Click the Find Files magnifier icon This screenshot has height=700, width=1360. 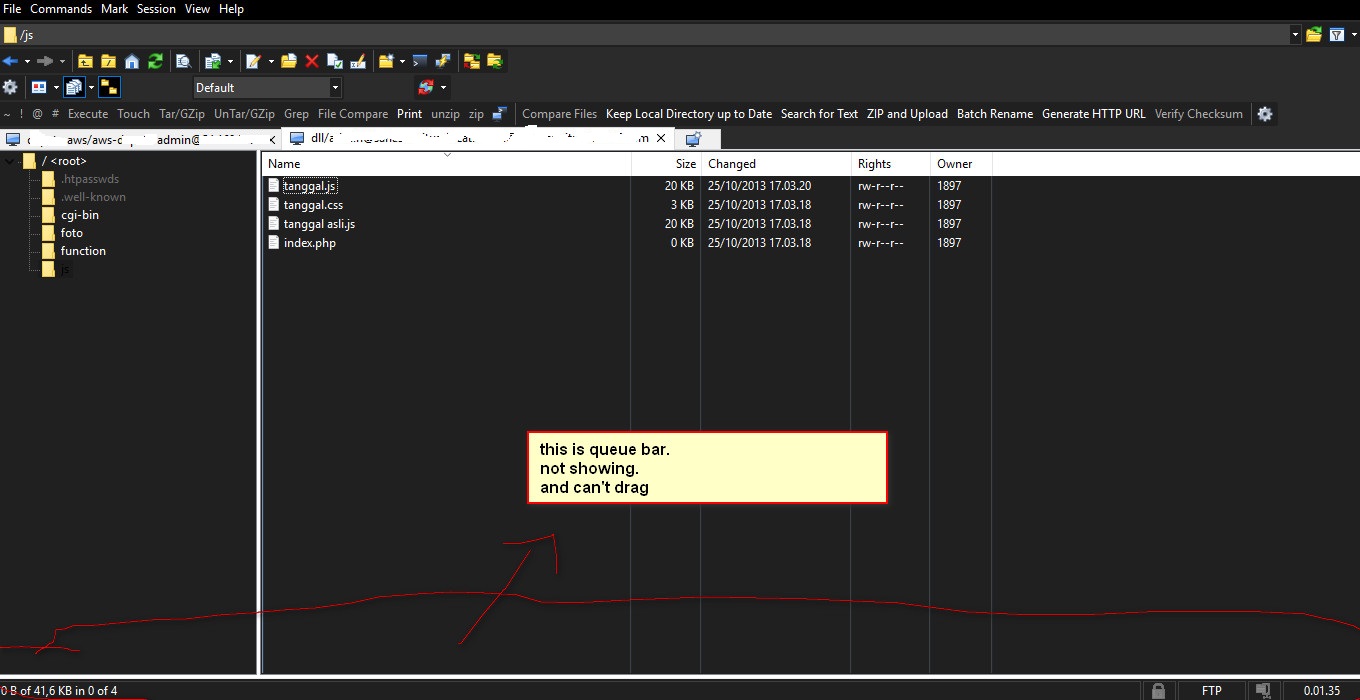click(x=183, y=61)
